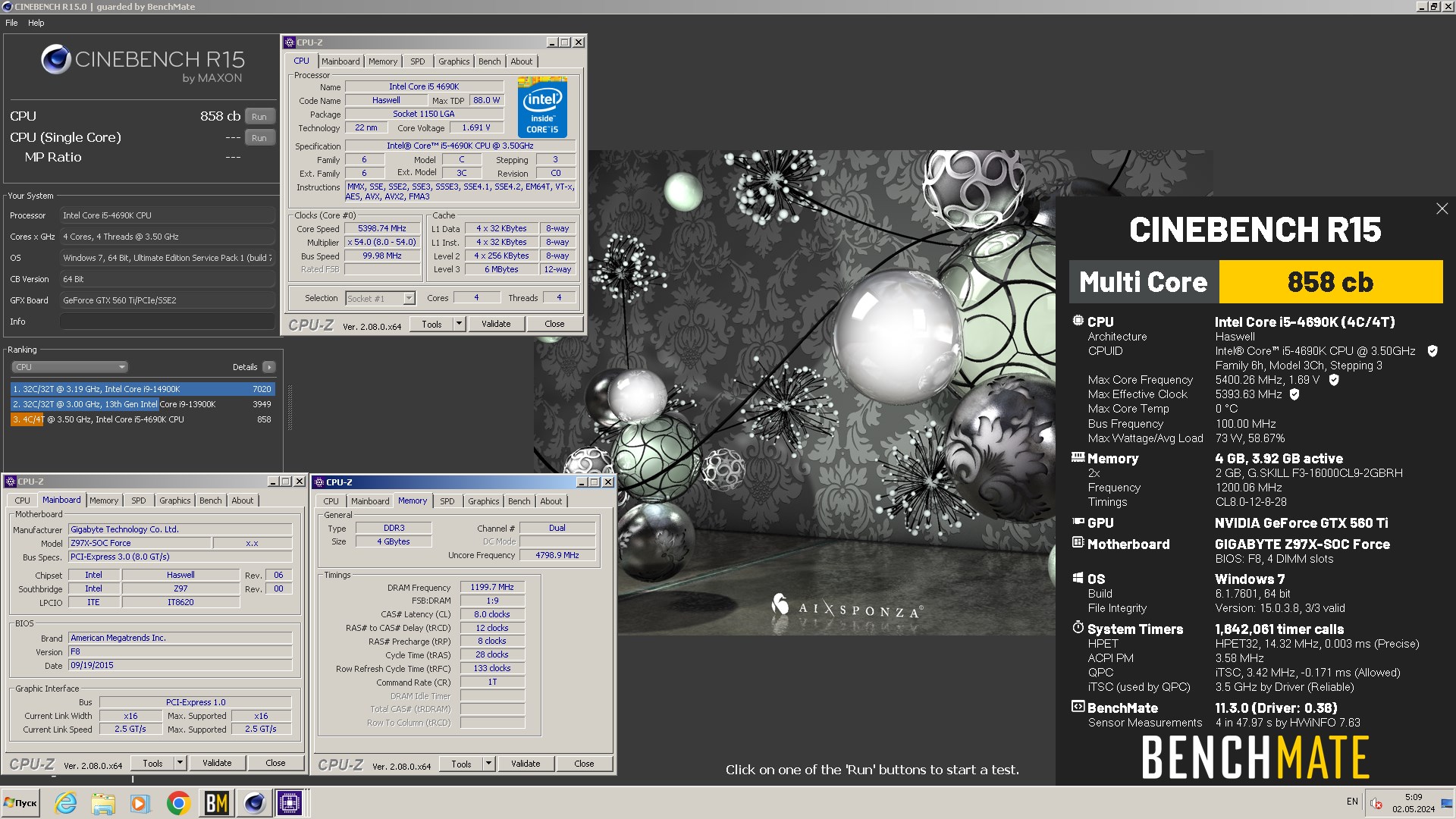Click the Show Desktop monitor icon in tray
This screenshot has height=819, width=1456.
coord(1447,803)
